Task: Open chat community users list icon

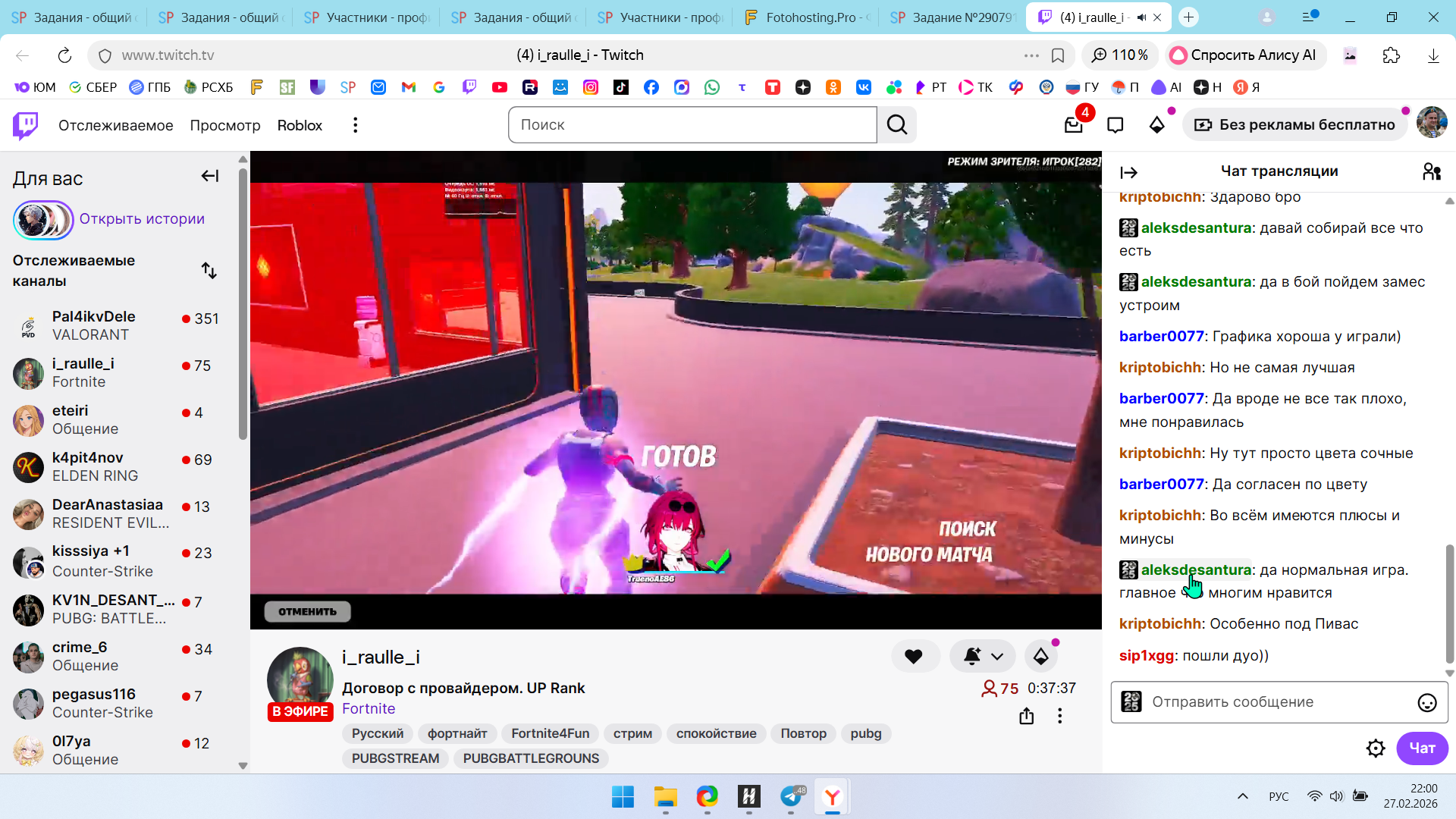Action: click(1431, 172)
